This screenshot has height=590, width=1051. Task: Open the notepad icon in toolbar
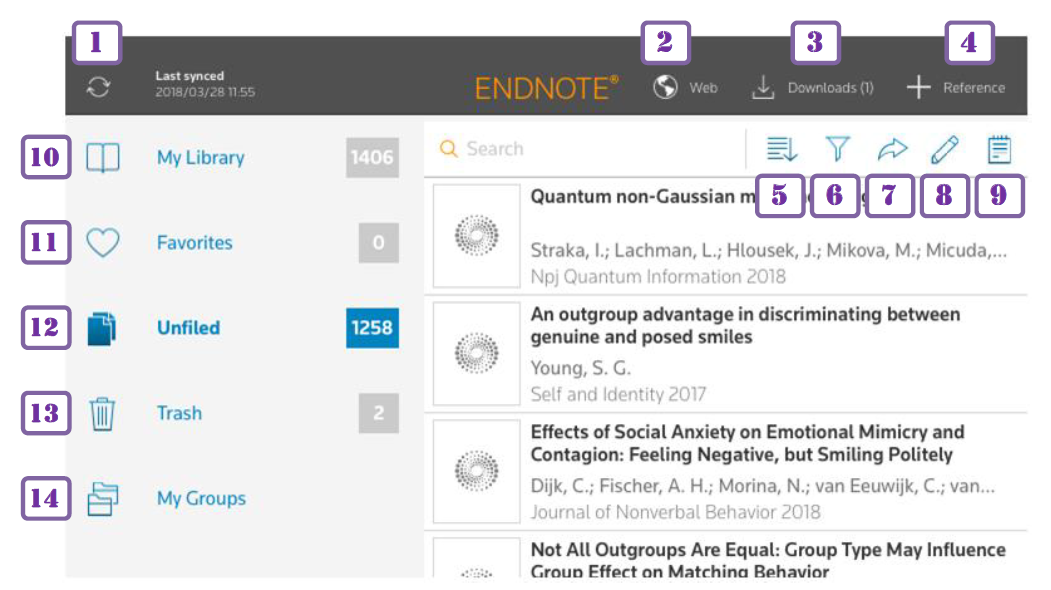pyautogui.click(x=998, y=149)
